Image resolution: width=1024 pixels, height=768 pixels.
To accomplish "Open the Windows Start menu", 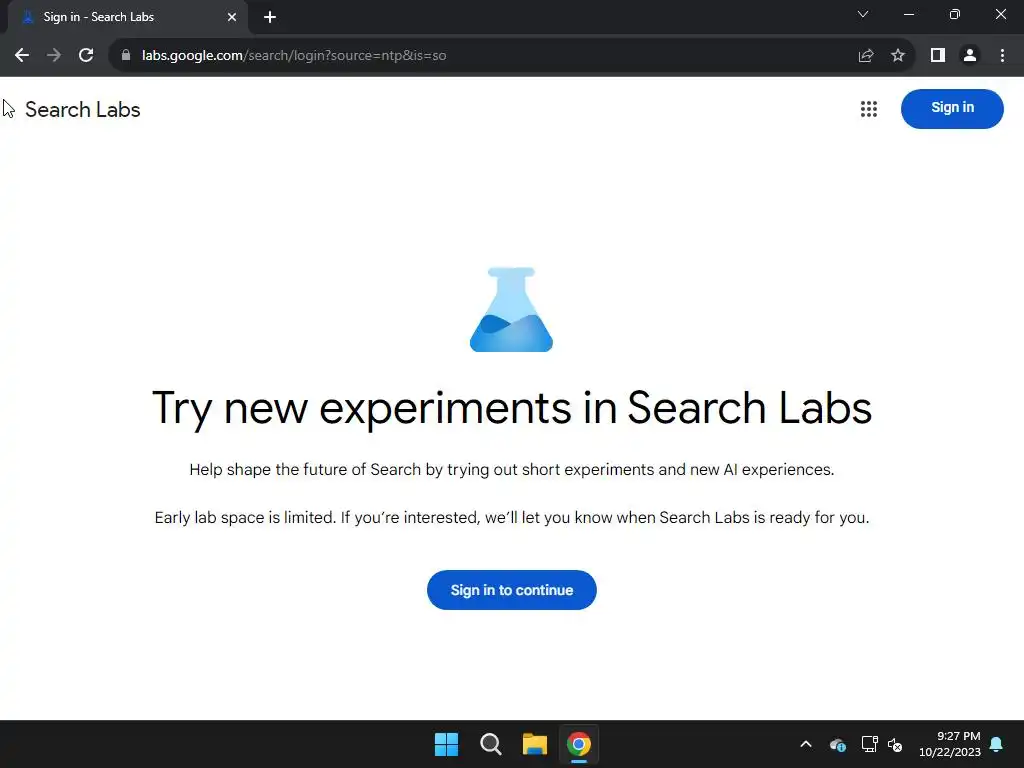I will 447,744.
